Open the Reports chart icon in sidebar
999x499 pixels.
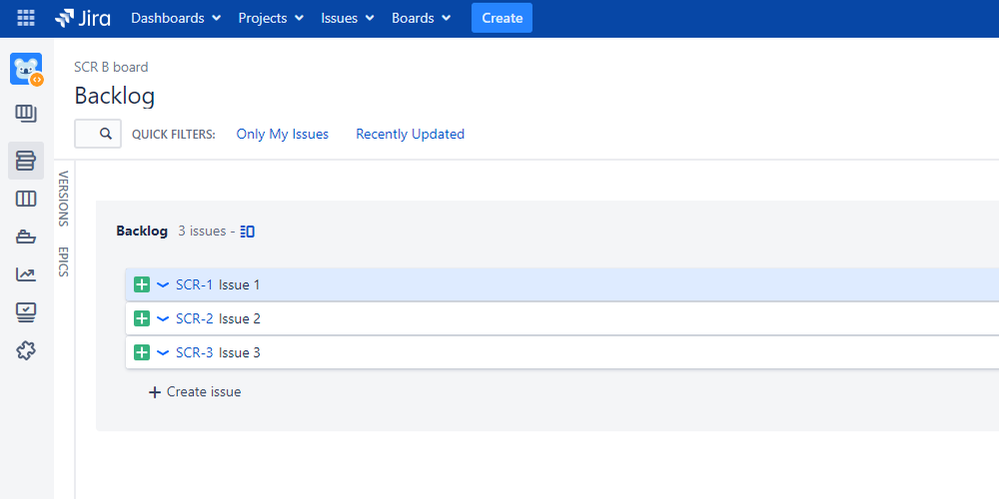(x=26, y=275)
